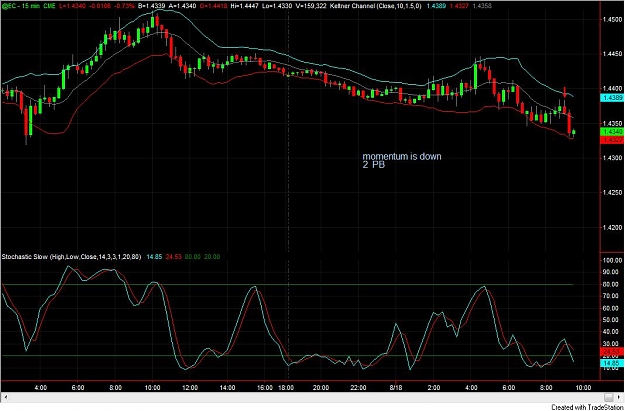The image size is (625, 411).
Task: Click the '12:00' time axis label
Action: coord(189,387)
